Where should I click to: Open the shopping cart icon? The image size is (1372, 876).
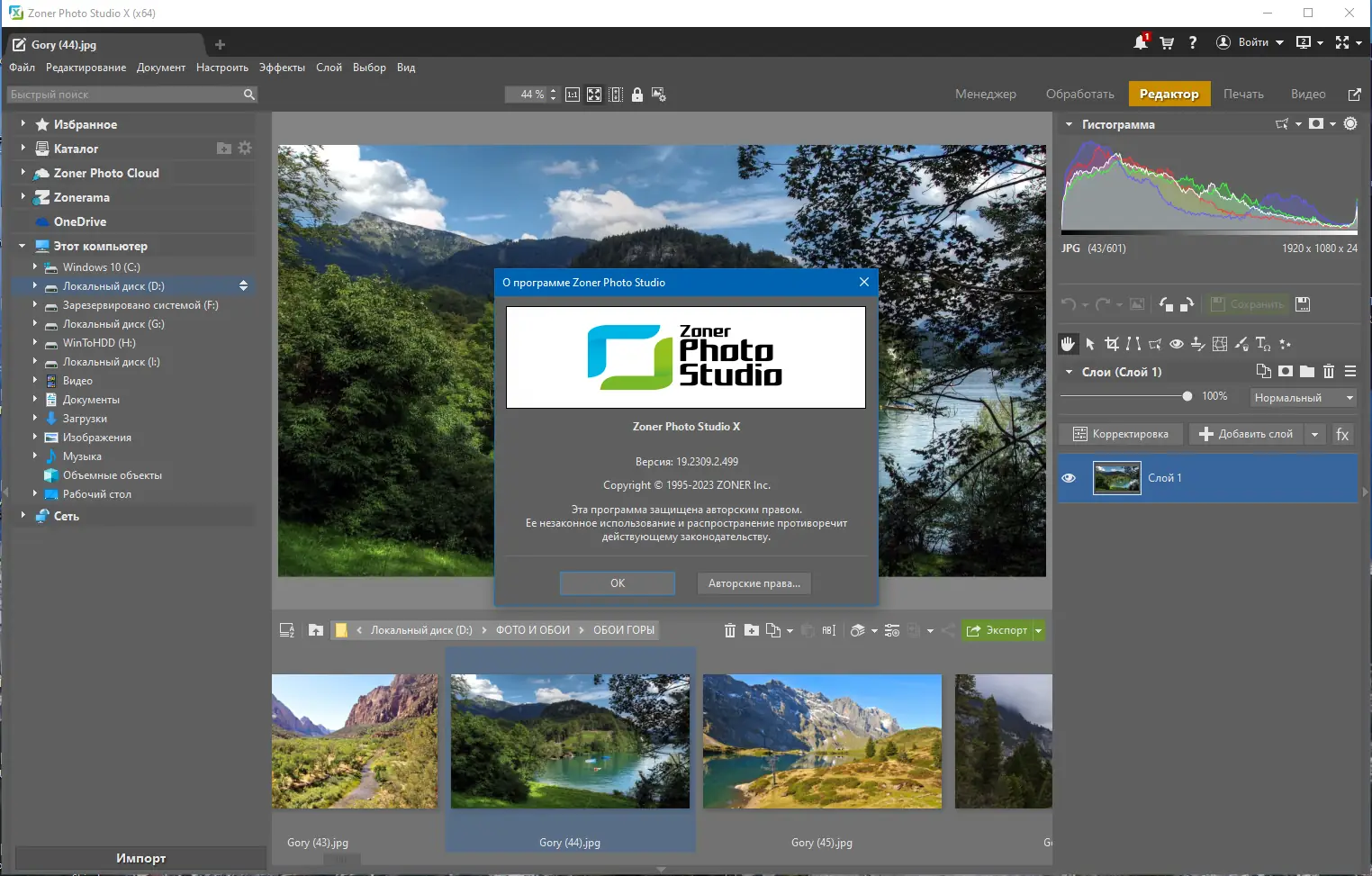pos(1167,42)
